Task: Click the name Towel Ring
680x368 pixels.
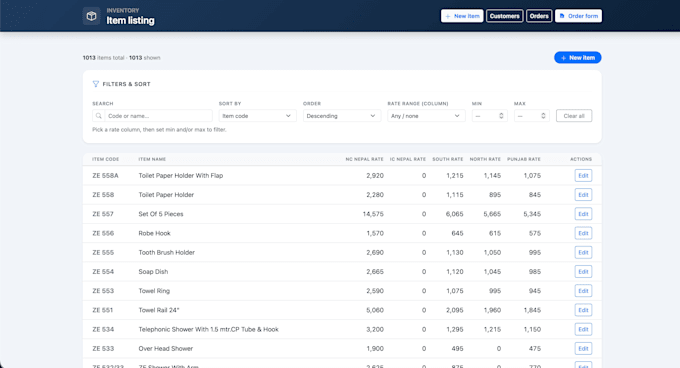Action: click(154, 291)
